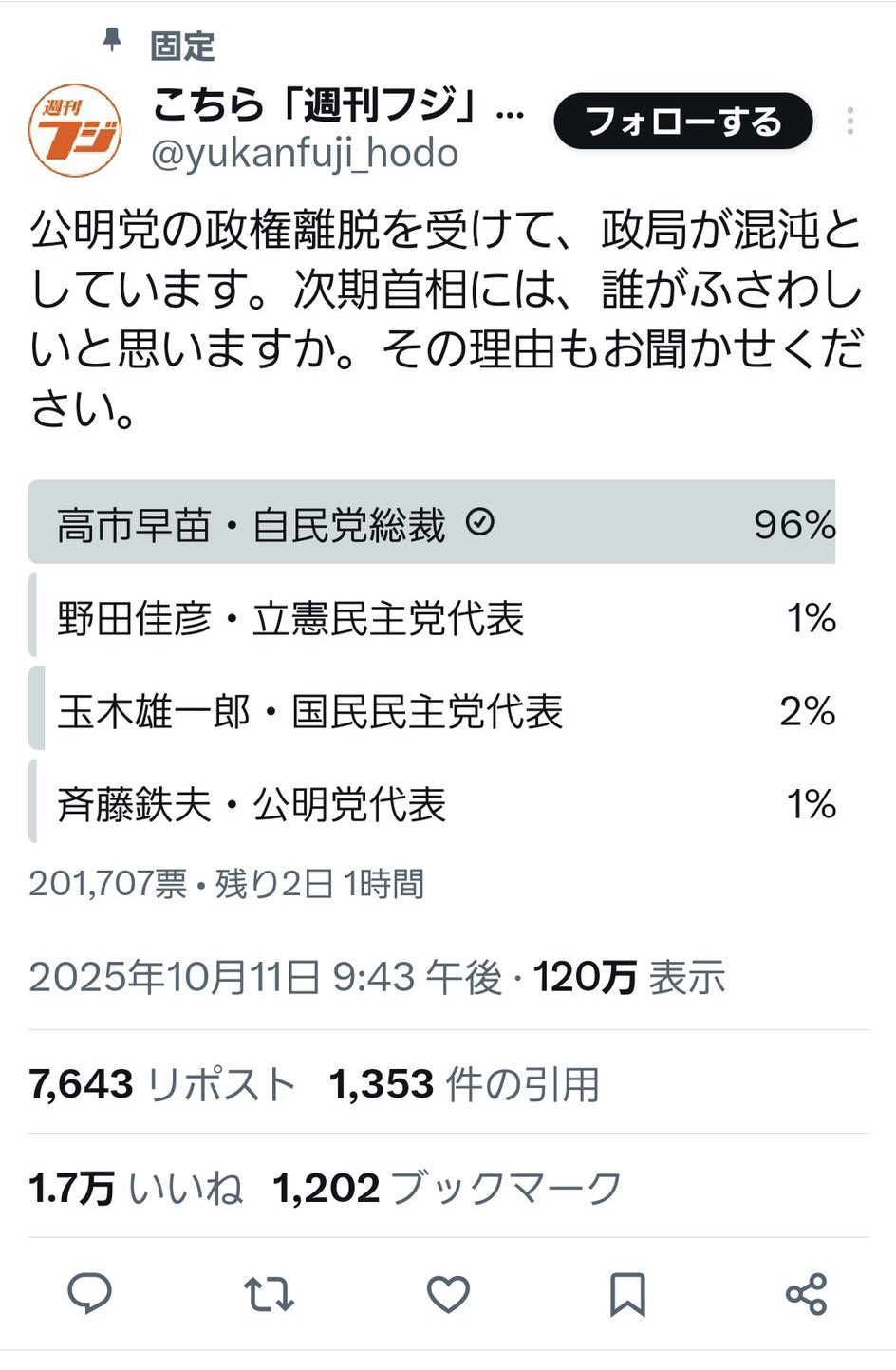The image size is (896, 1370).
Task: Click the voted checkmark beside 高市早苗
Action: tap(480, 522)
